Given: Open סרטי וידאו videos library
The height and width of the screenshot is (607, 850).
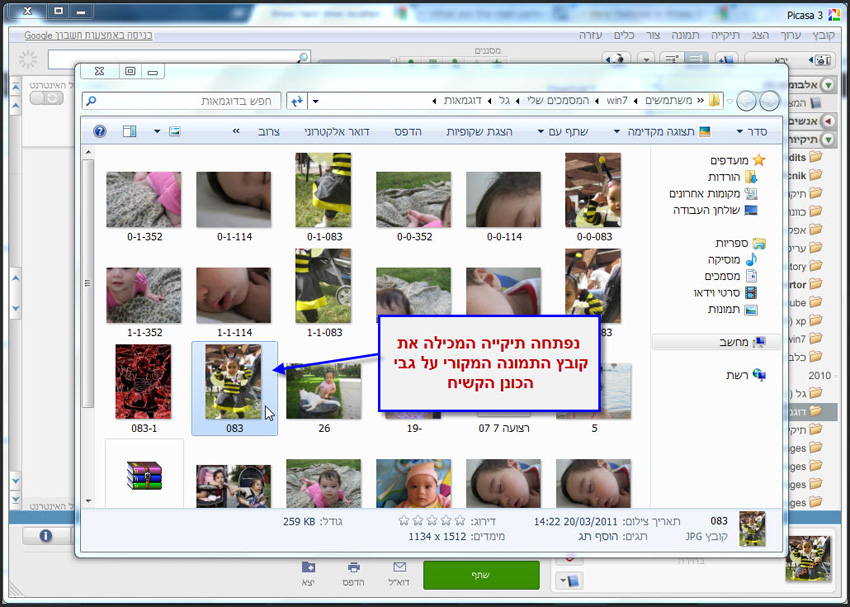Looking at the screenshot, I should (x=725, y=293).
